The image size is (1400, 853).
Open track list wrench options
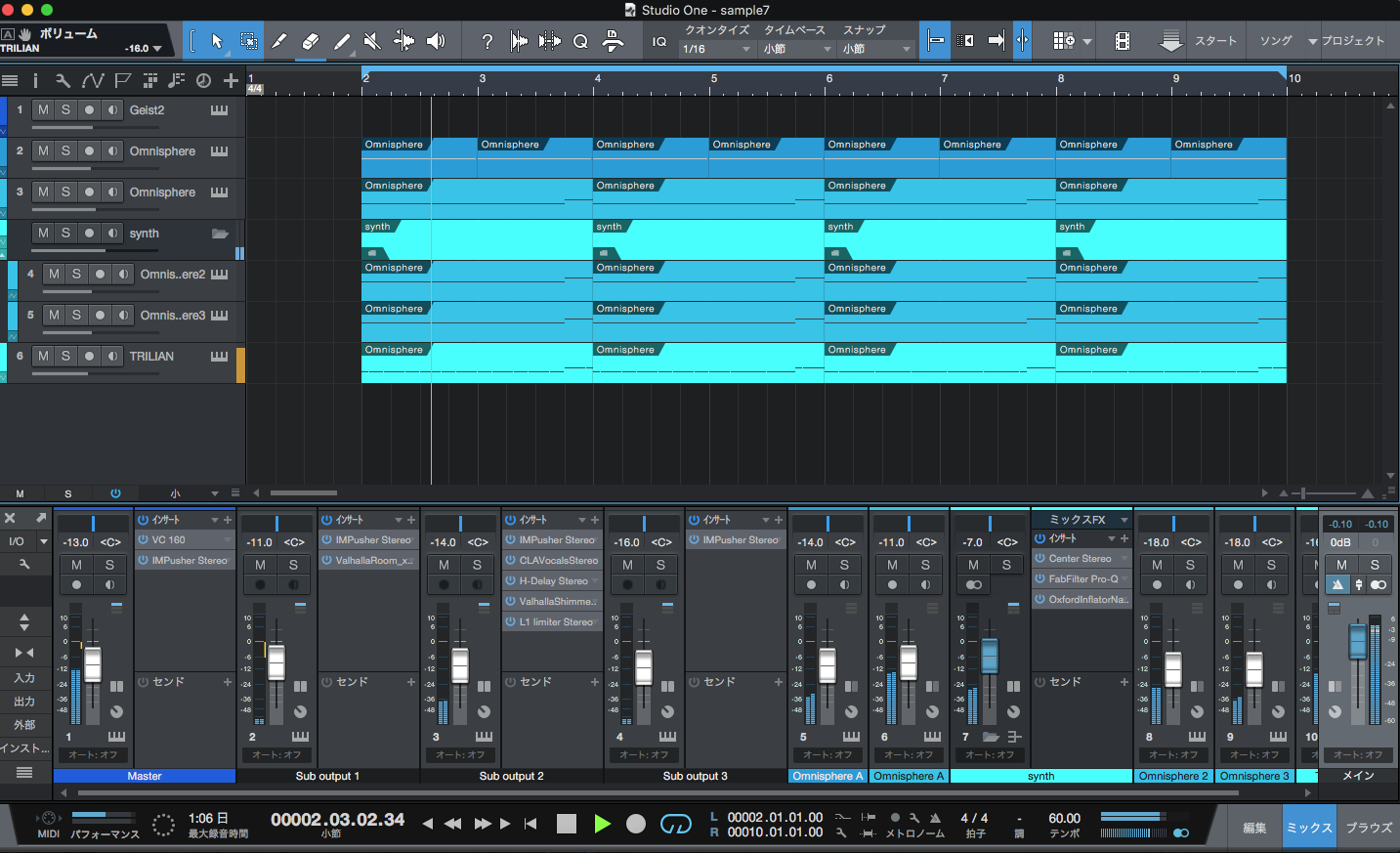[x=63, y=80]
